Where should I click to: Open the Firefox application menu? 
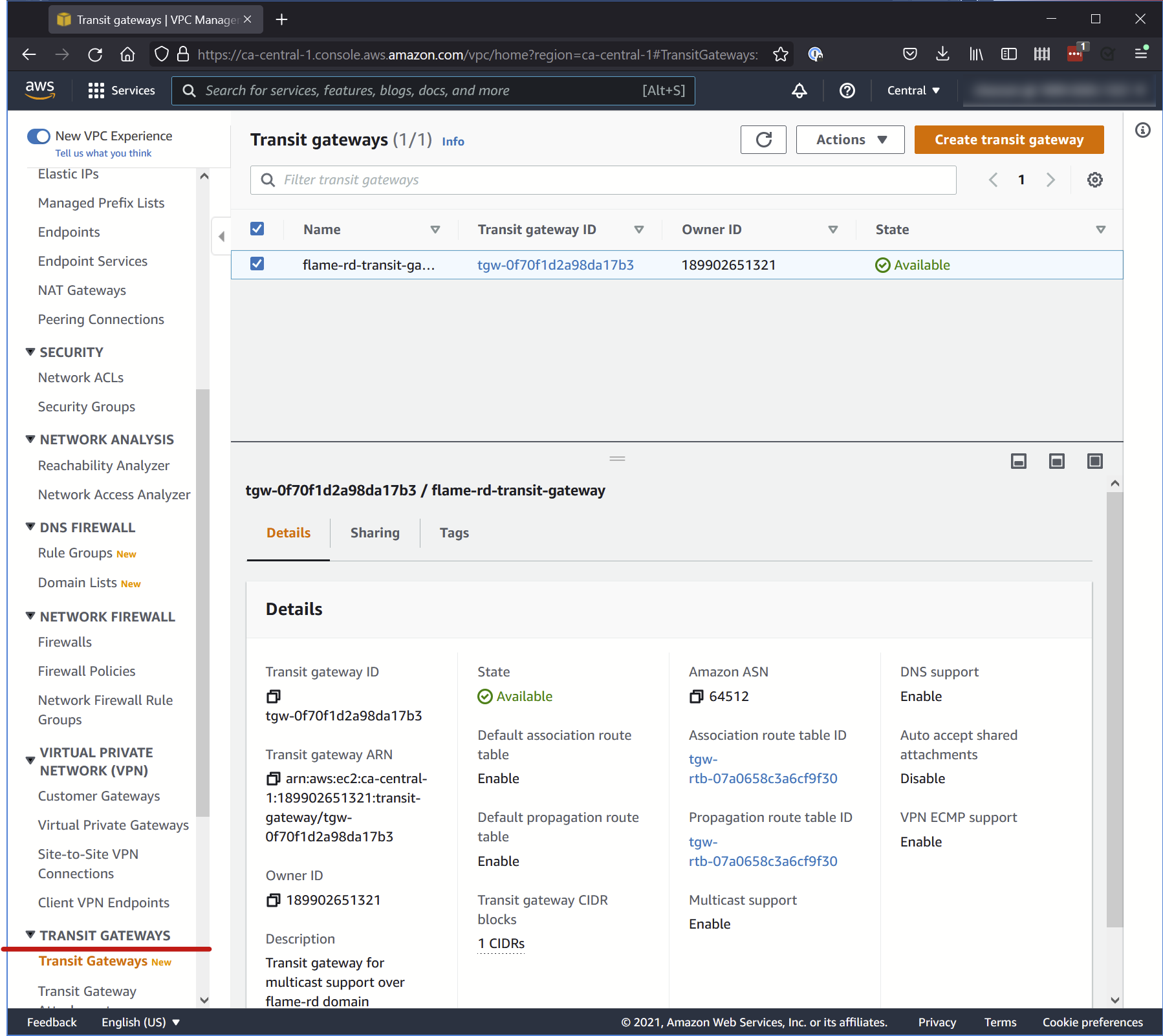[x=1141, y=54]
